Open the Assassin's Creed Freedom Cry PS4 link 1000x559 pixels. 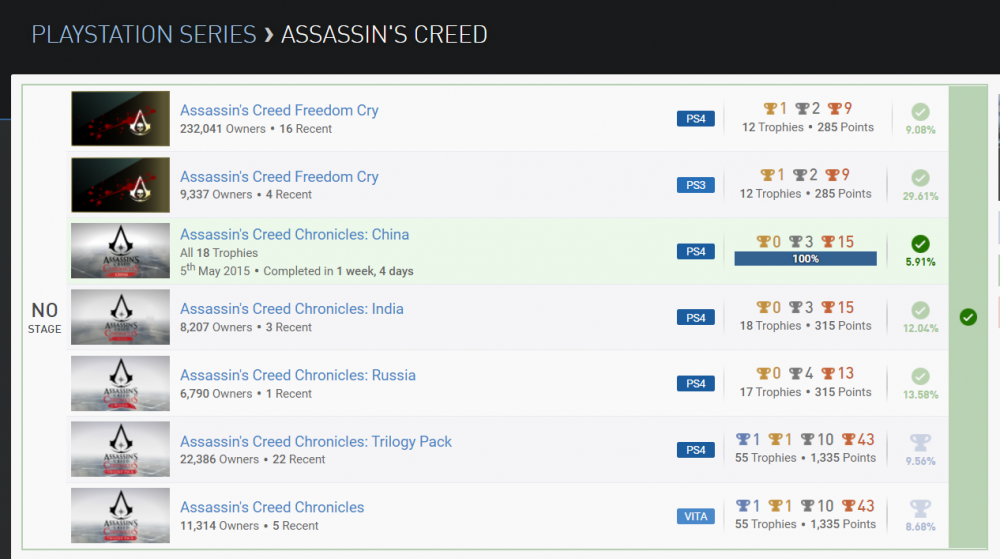pos(279,110)
